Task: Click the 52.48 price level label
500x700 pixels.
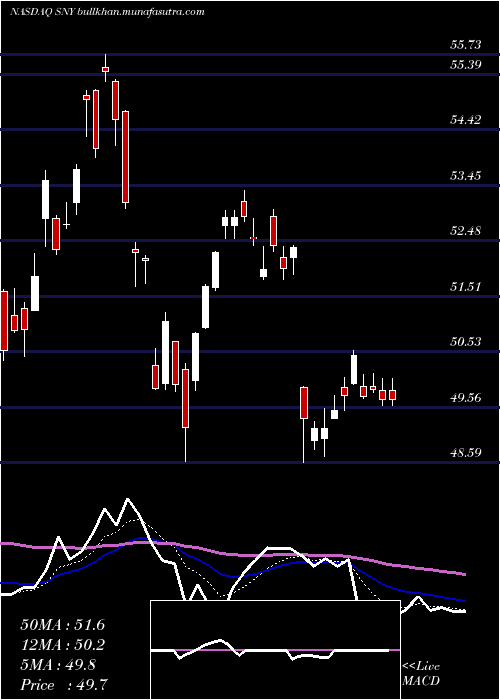Action: point(466,231)
